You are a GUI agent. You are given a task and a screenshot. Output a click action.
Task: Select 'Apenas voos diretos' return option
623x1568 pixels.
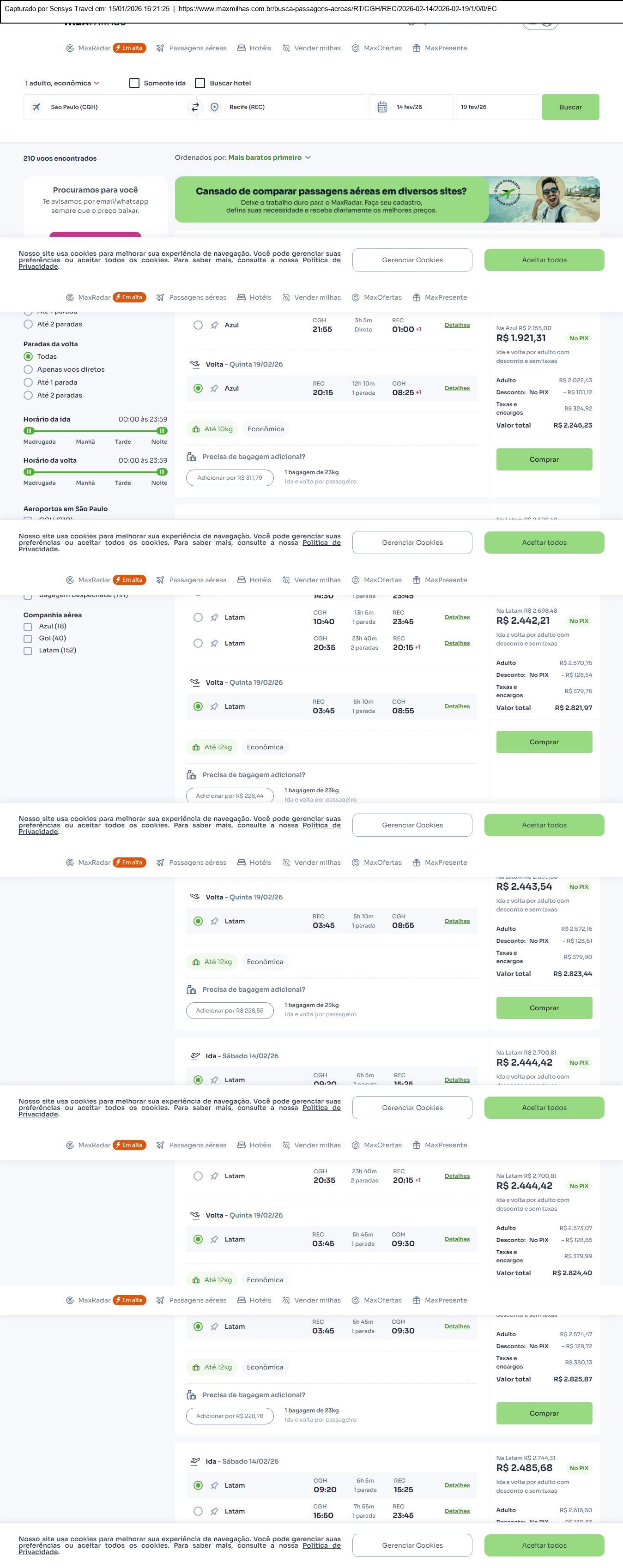pos(28,369)
